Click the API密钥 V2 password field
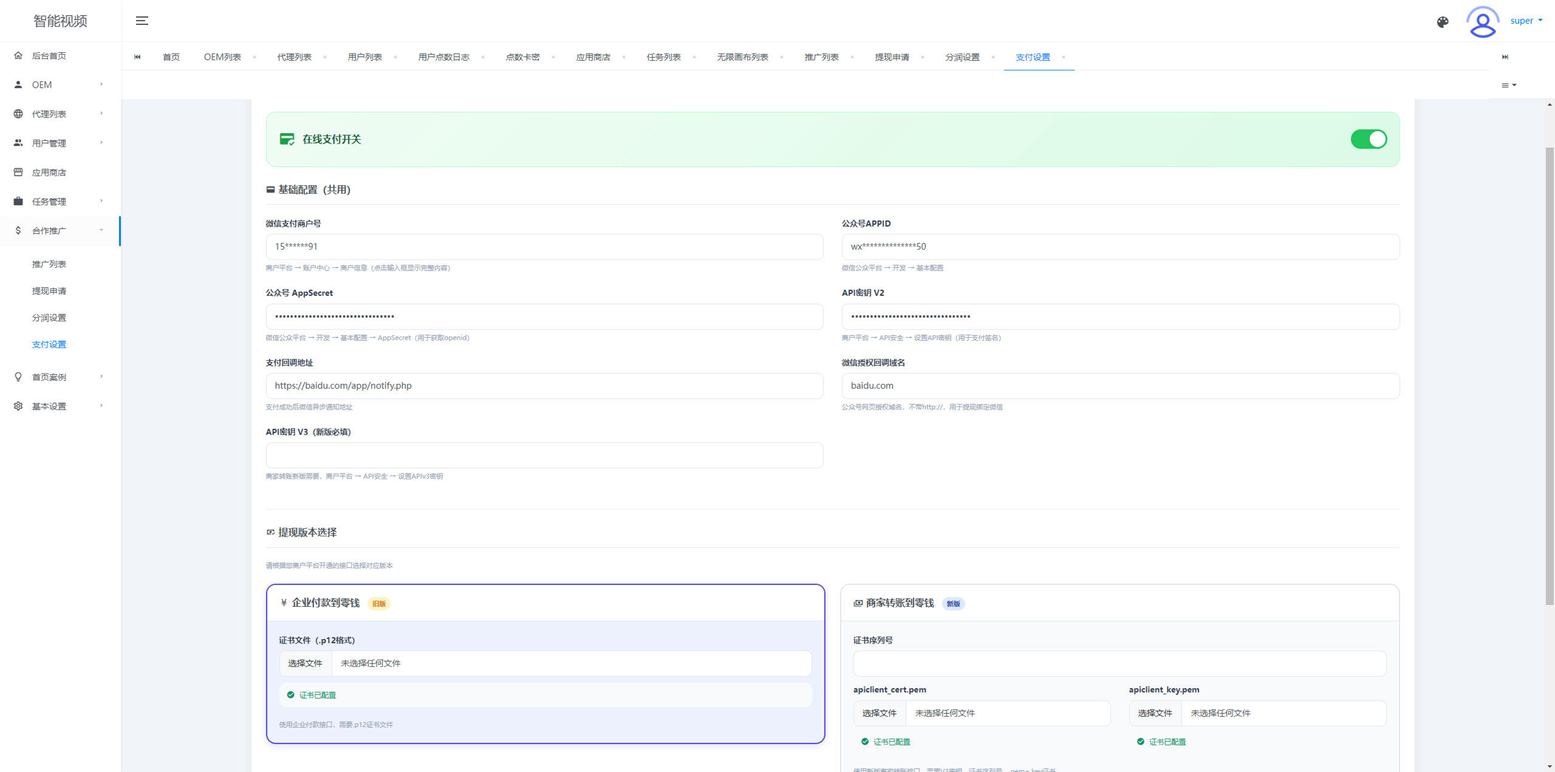 click(1120, 316)
